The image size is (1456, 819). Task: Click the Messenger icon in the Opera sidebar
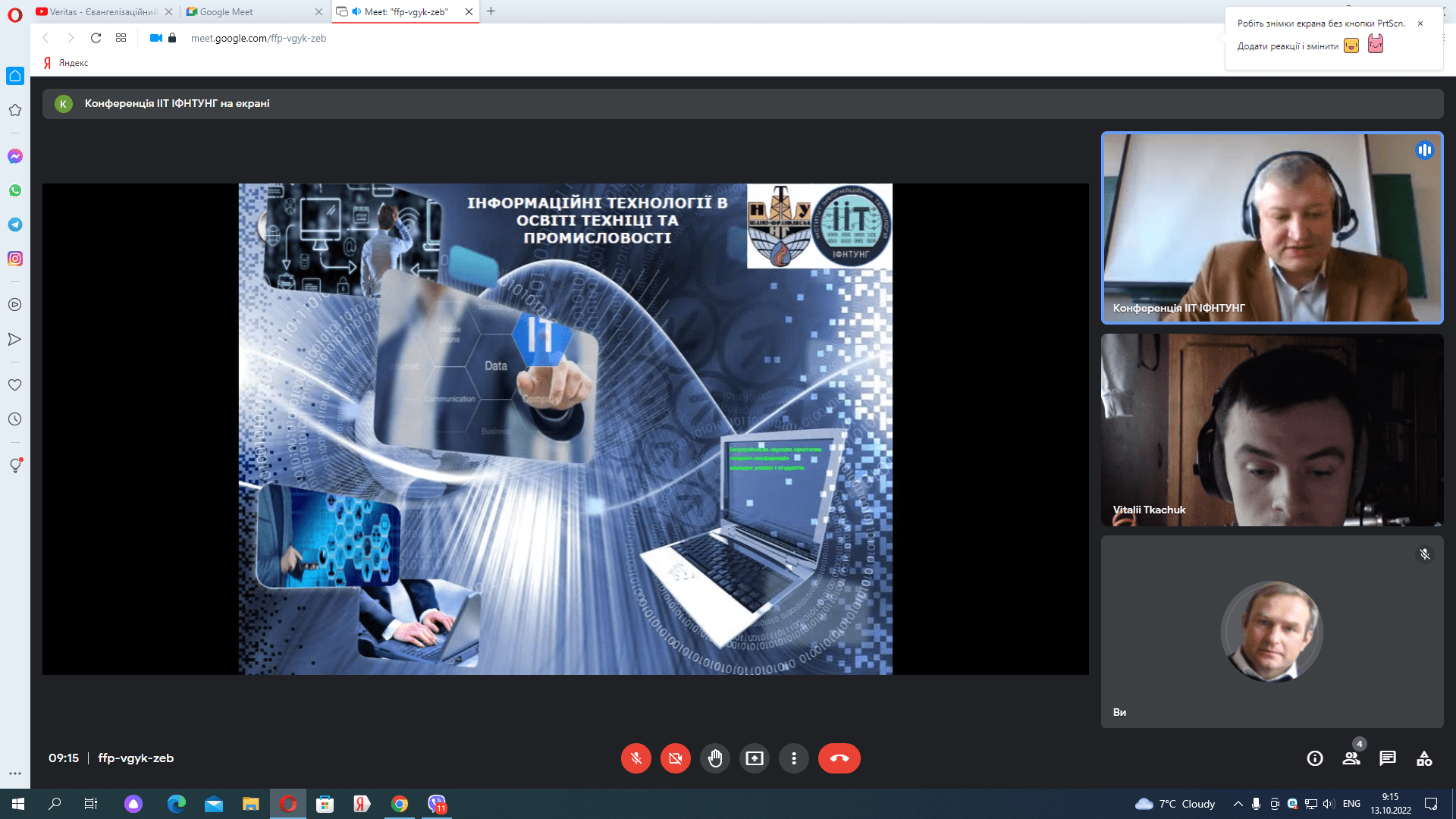(15, 156)
